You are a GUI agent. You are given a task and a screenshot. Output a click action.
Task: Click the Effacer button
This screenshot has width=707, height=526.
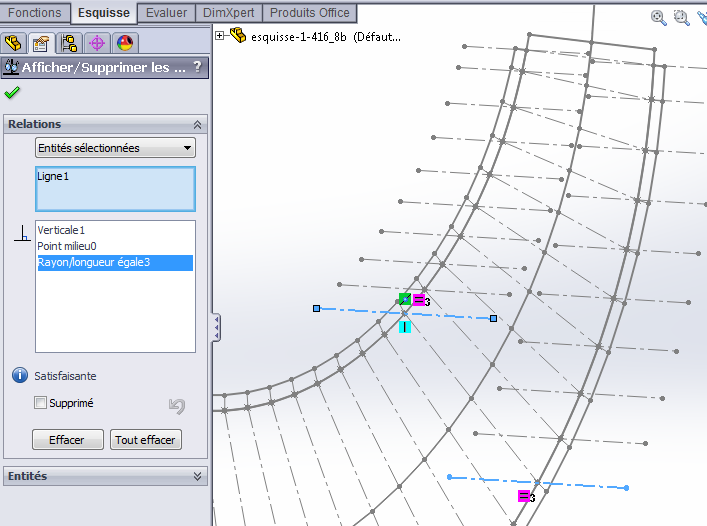68,439
